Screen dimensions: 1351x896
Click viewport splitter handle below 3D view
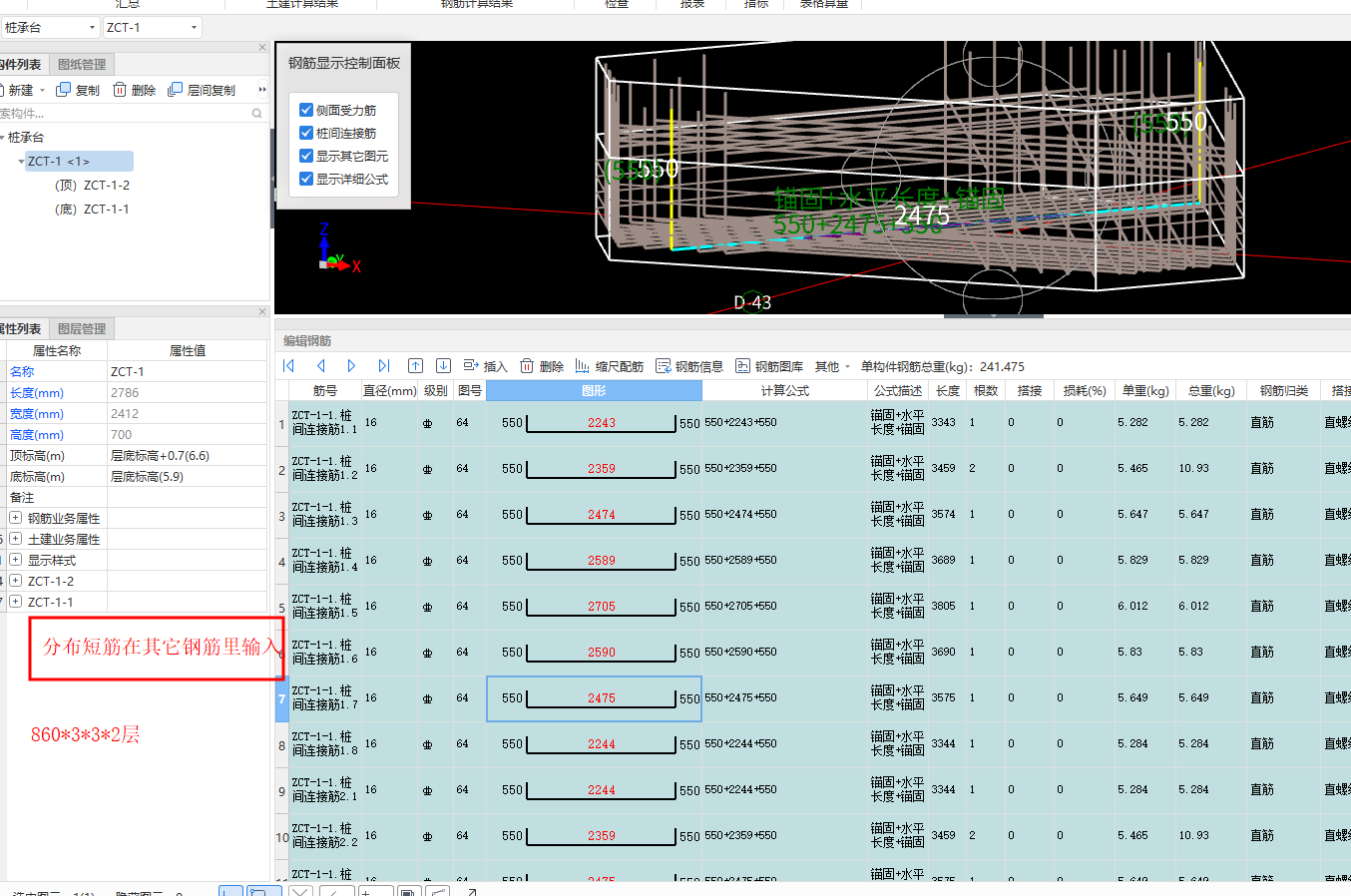(x=993, y=315)
